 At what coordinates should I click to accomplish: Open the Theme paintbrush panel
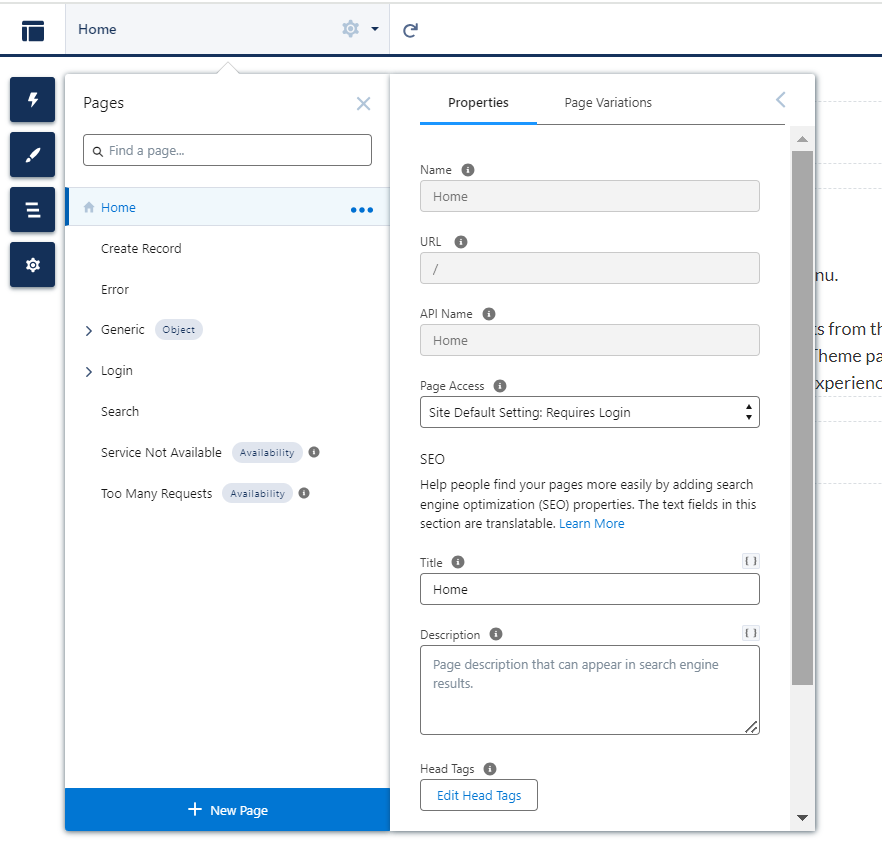click(x=32, y=155)
